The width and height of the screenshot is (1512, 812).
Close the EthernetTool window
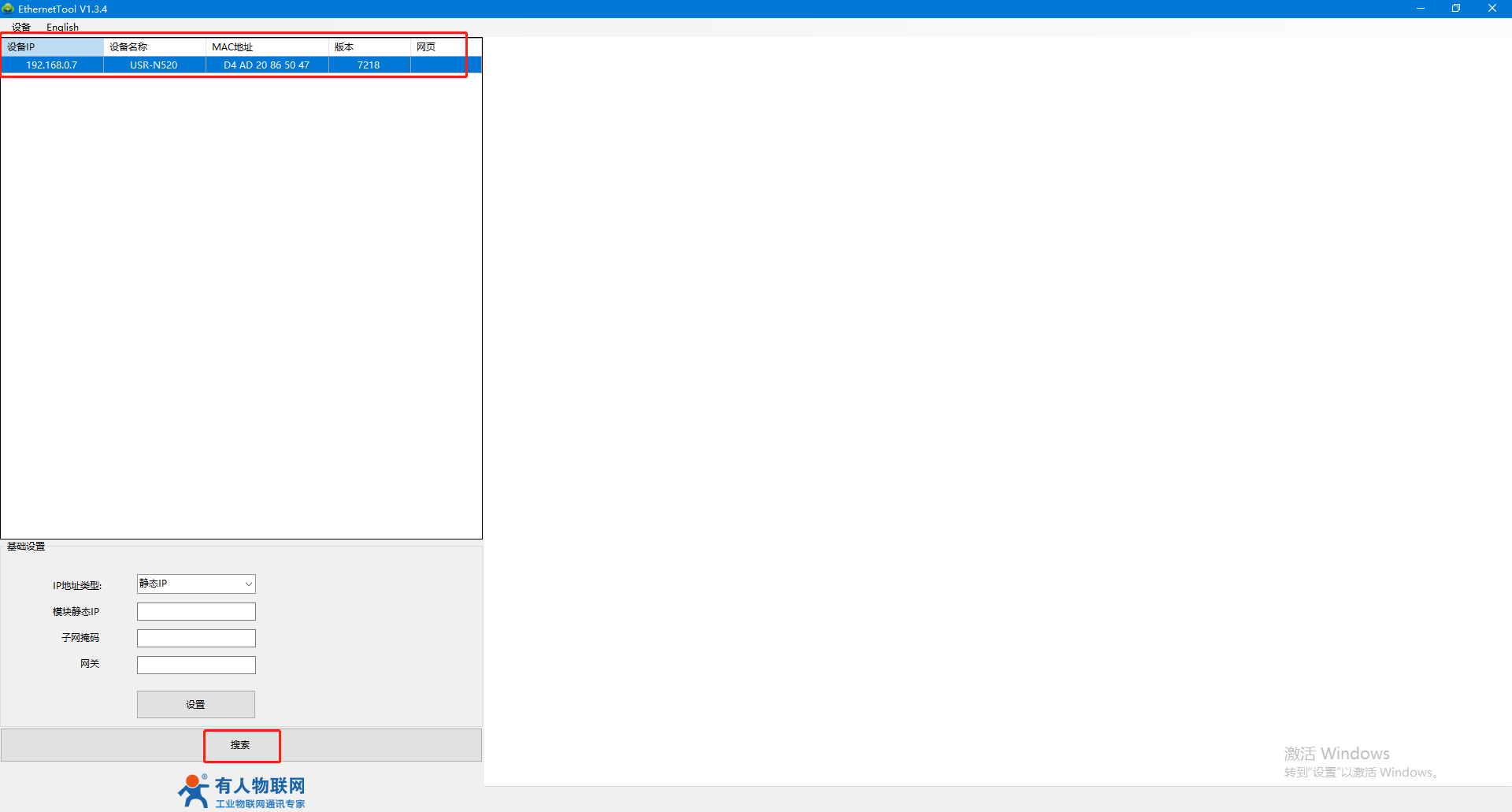pyautogui.click(x=1492, y=9)
